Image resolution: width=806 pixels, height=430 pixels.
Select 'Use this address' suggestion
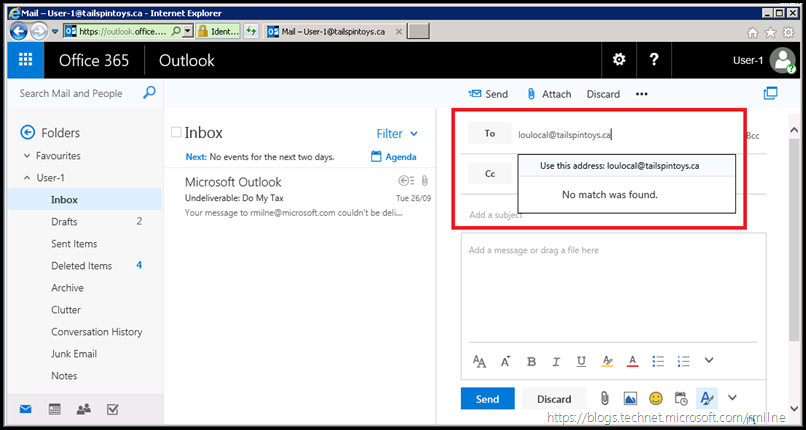(627, 166)
